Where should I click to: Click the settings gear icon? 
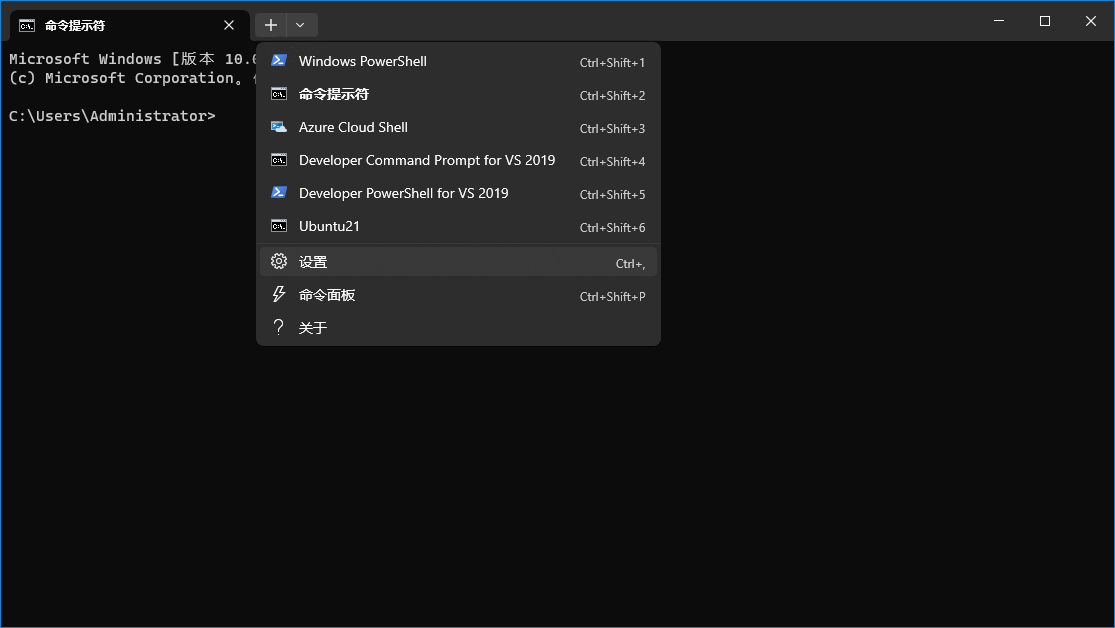point(279,262)
